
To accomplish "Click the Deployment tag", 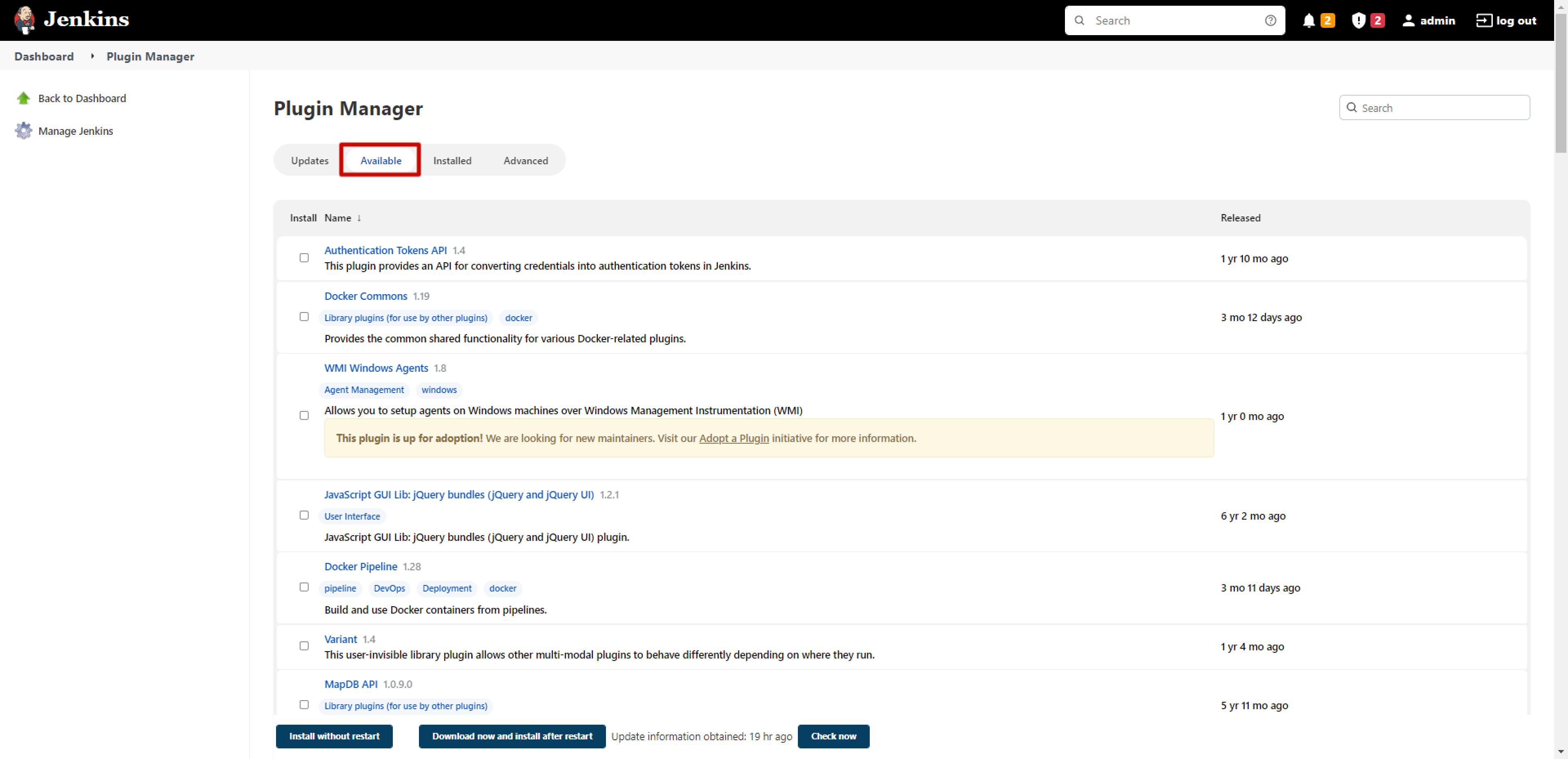I will click(x=447, y=588).
